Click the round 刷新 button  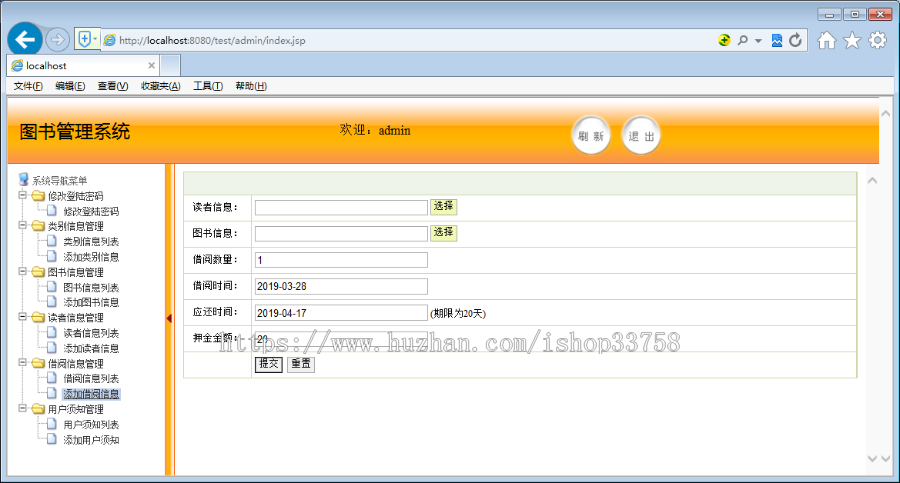coord(591,136)
